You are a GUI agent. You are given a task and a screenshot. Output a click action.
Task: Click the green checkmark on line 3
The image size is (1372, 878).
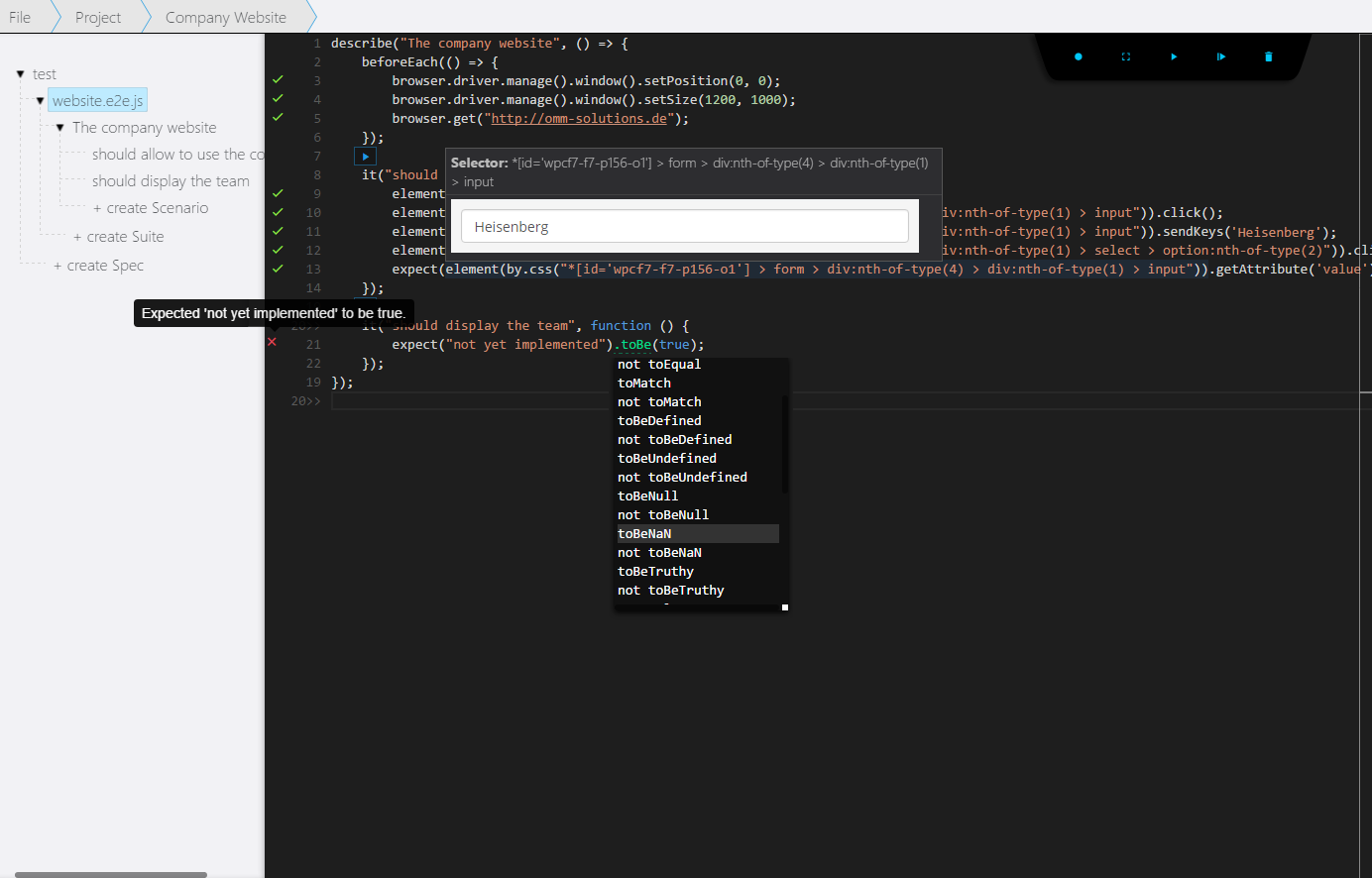coord(278,79)
